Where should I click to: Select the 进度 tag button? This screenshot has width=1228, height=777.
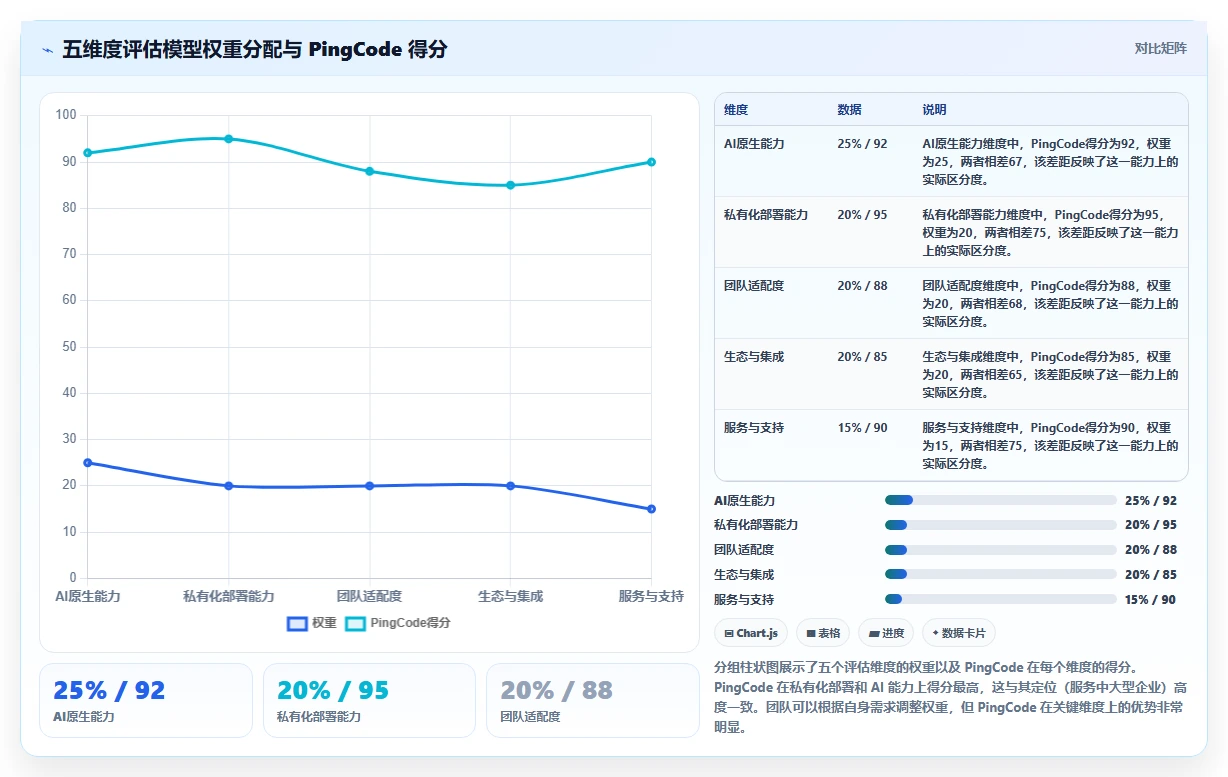point(886,633)
